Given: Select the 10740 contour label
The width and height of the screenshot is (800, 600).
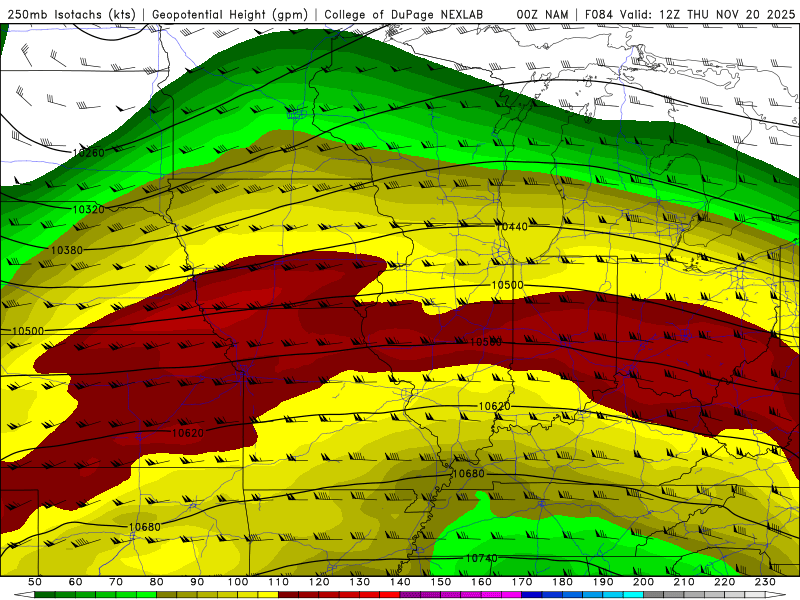Looking at the screenshot, I should coord(481,558).
